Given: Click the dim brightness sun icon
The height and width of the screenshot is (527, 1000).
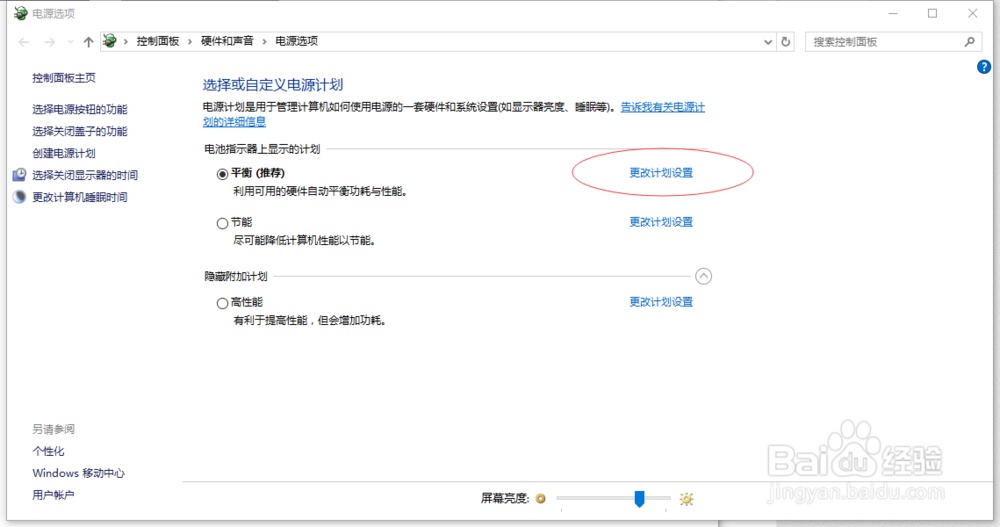Looking at the screenshot, I should 541,498.
